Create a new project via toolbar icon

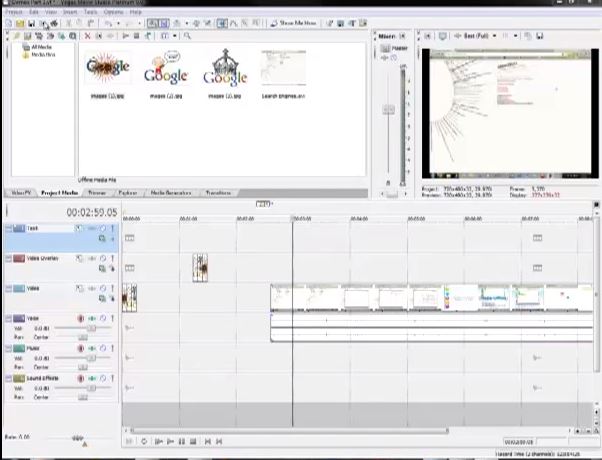[8, 23]
